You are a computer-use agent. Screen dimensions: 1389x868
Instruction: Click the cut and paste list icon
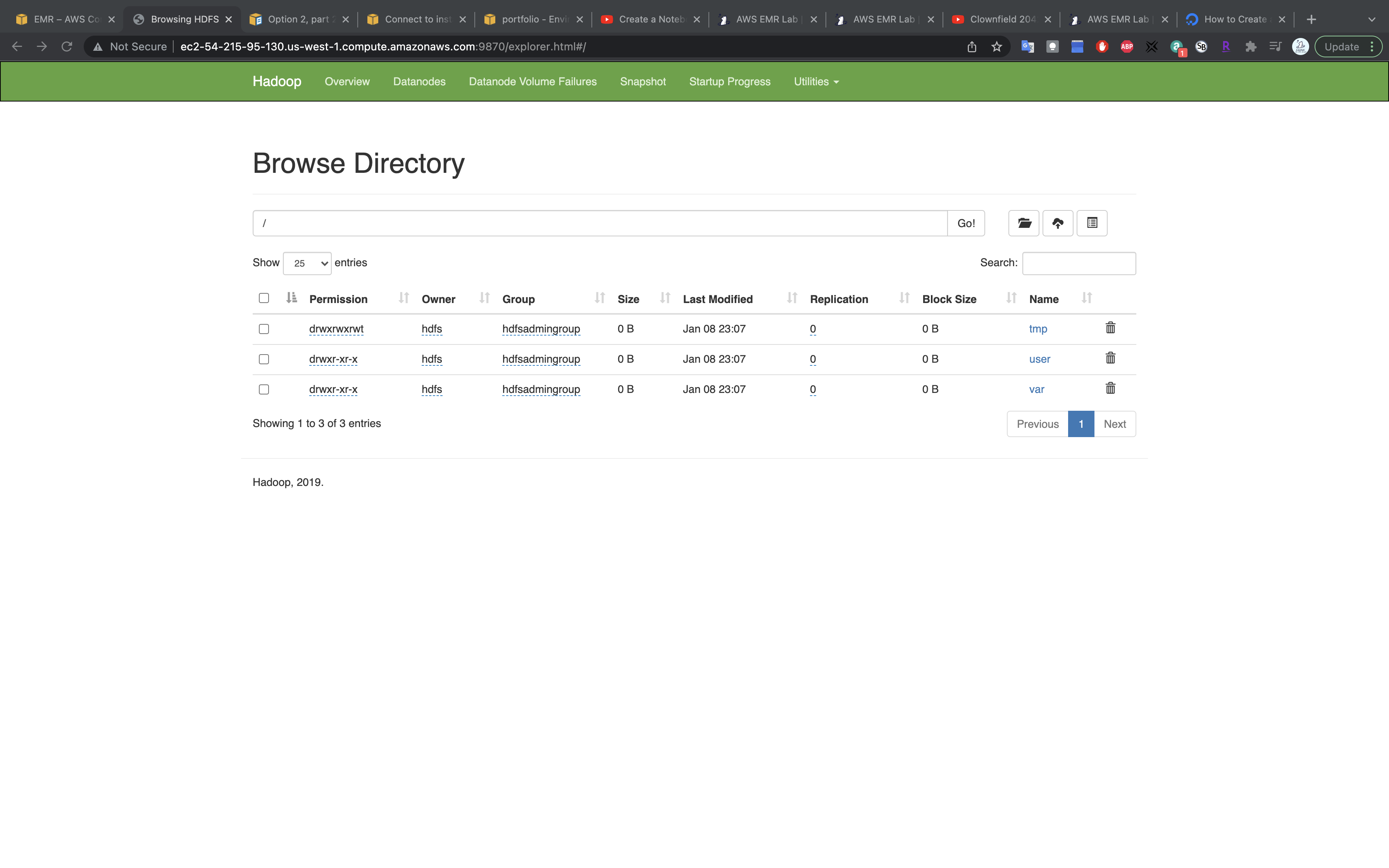[x=1092, y=223]
